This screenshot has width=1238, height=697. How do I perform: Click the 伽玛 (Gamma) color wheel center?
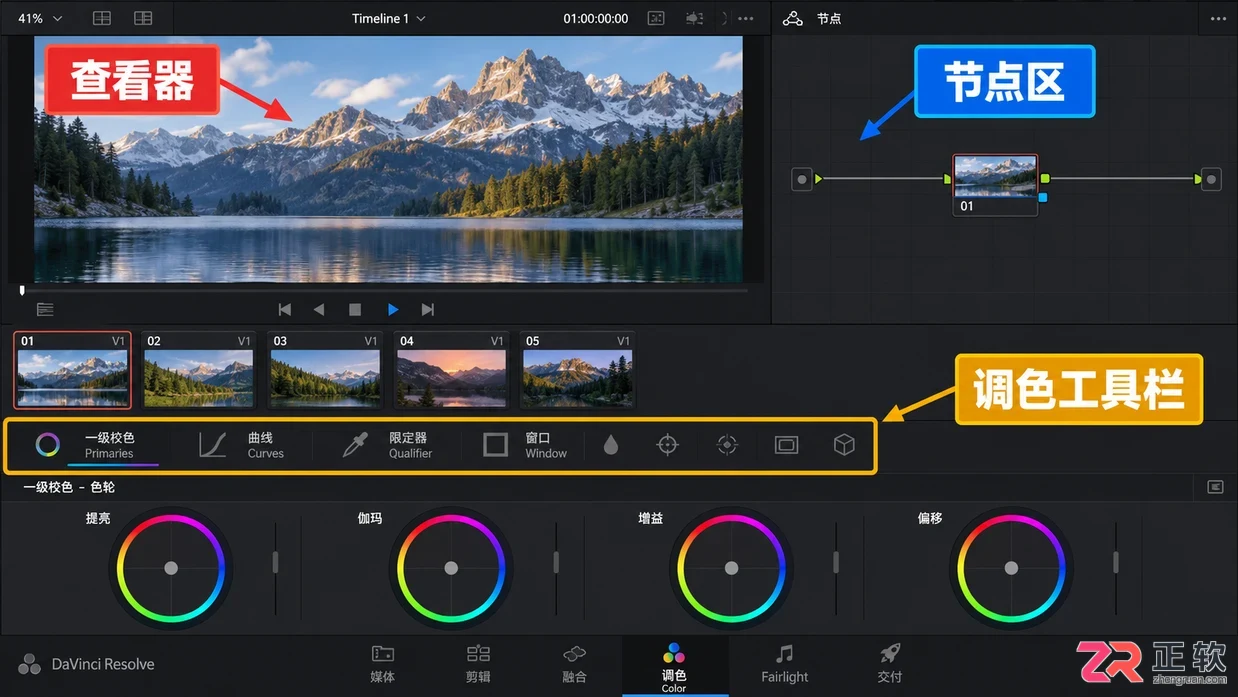(451, 568)
